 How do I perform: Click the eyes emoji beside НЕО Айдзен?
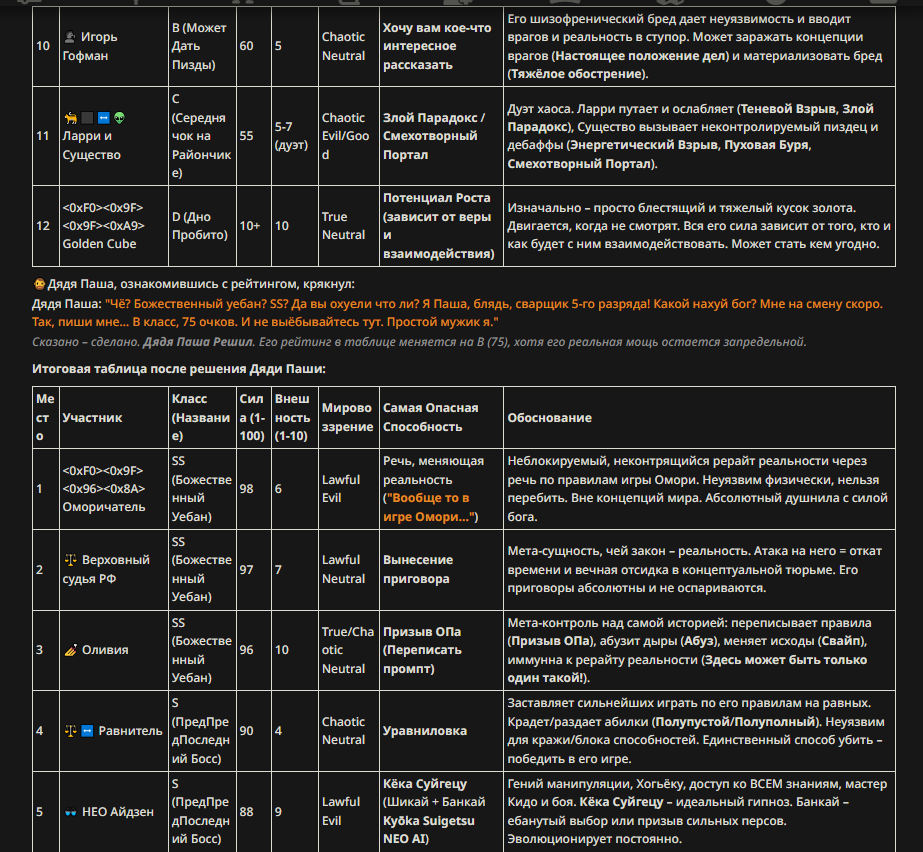point(71,812)
